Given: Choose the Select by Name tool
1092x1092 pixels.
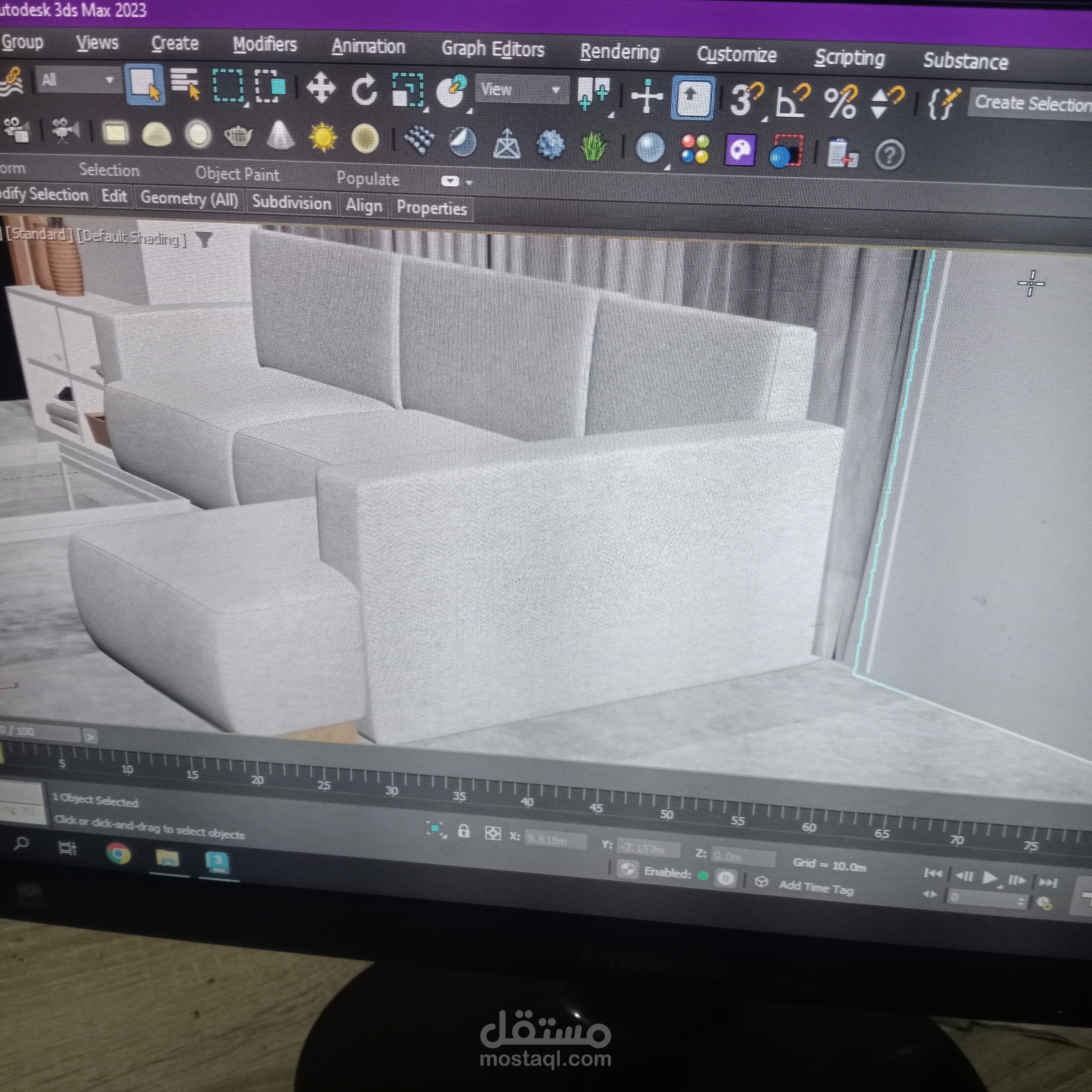Looking at the screenshot, I should coord(186,85).
